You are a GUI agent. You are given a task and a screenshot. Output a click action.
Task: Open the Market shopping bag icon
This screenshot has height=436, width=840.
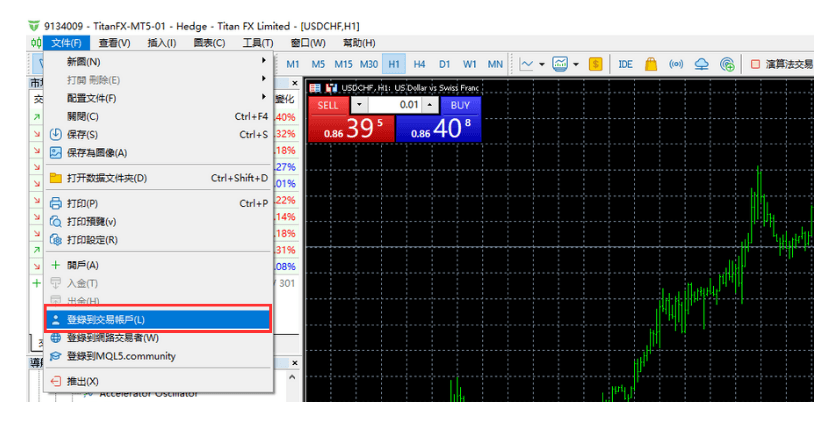651,64
